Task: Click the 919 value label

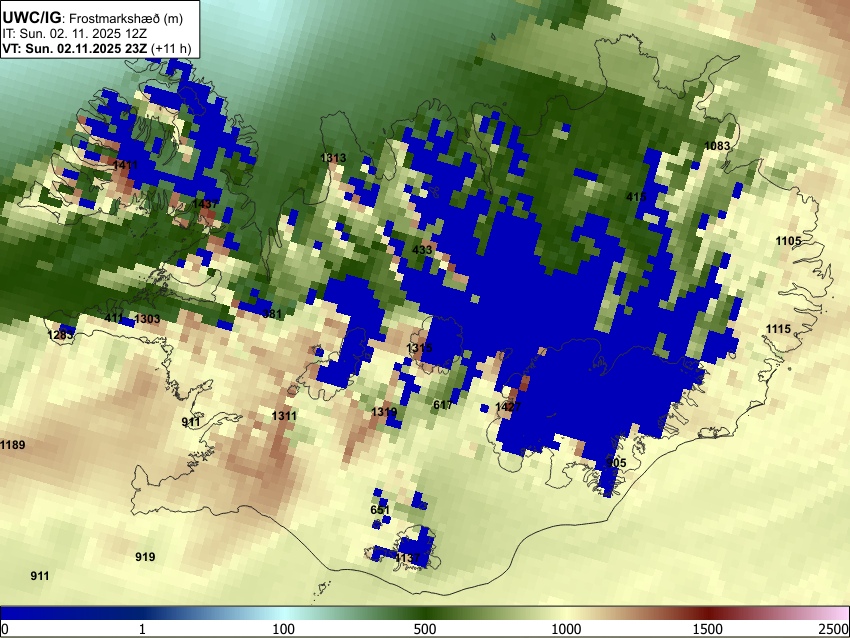Action: click(145, 557)
